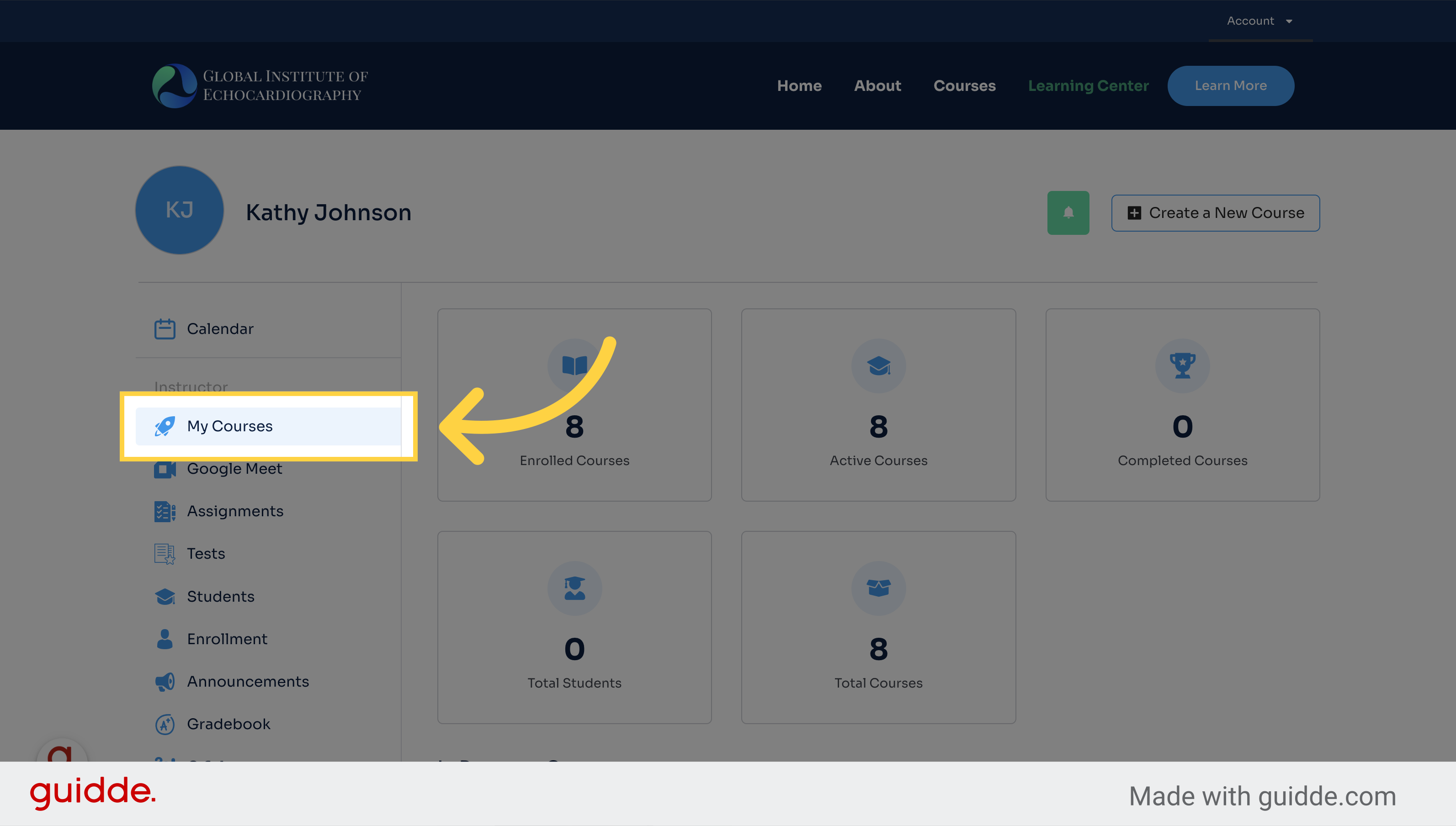Select the Active Courses stats card

878,405
